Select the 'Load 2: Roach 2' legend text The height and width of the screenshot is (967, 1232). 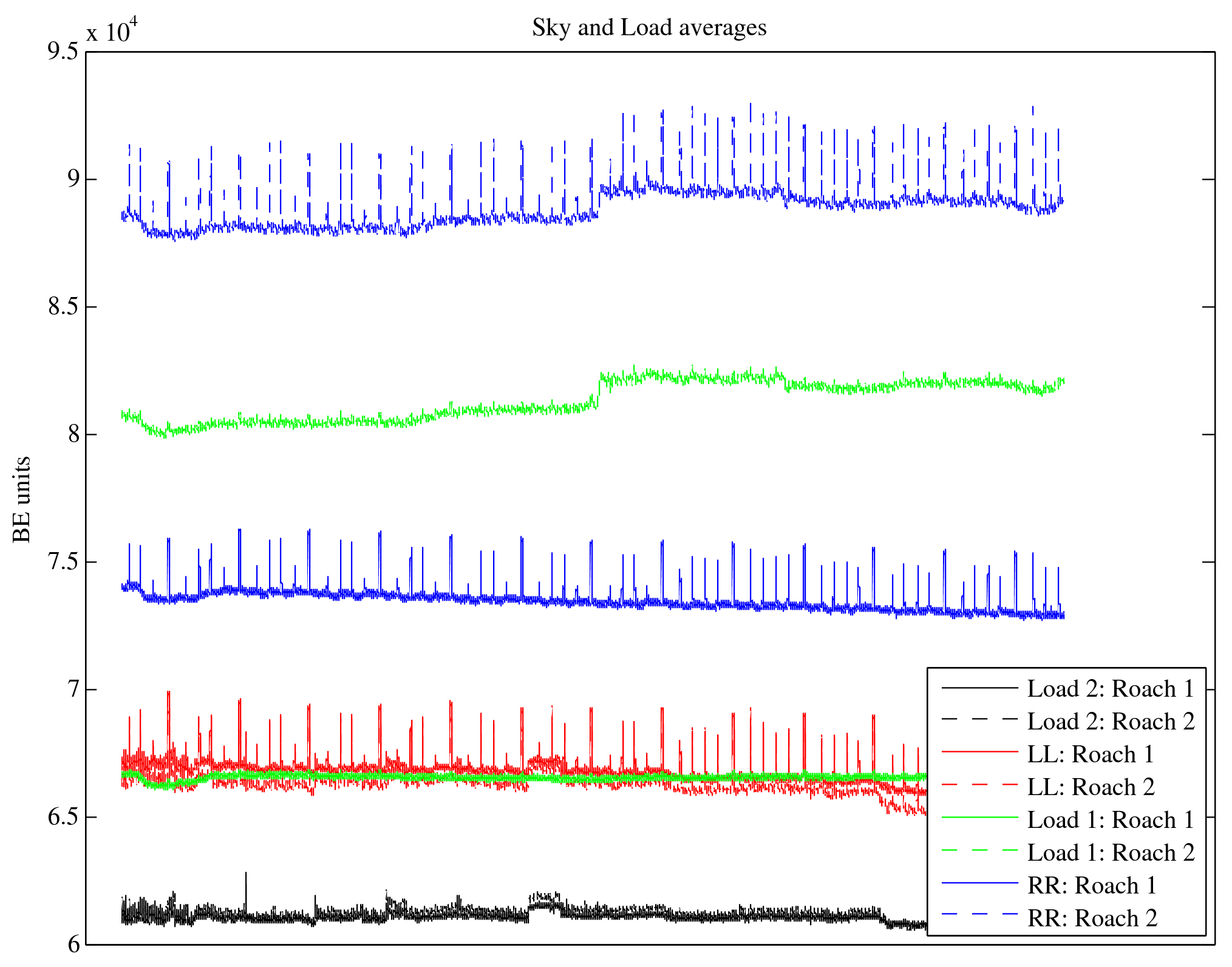[x=1111, y=722]
